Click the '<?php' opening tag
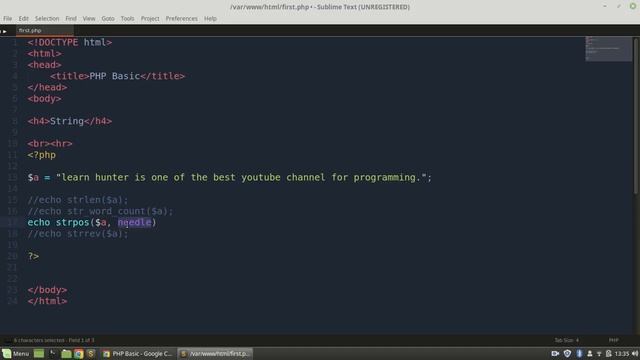 (x=42, y=155)
